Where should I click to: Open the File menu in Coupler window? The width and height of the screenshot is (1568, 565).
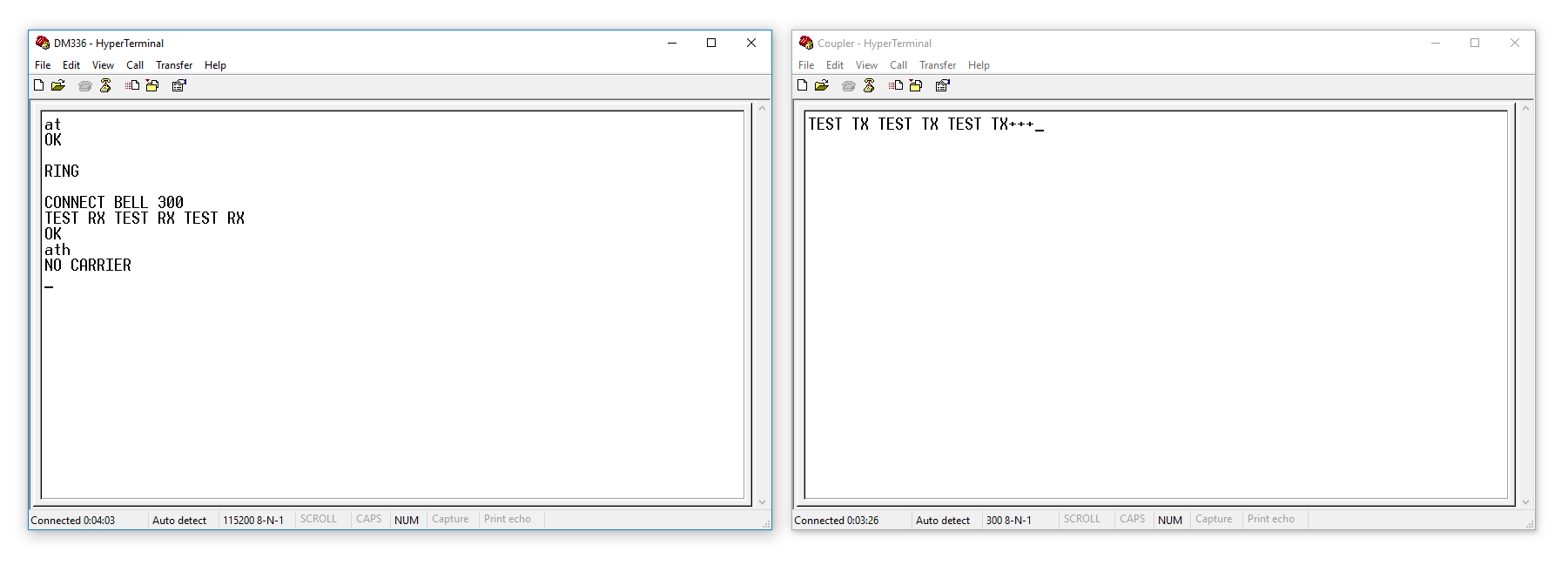point(806,65)
